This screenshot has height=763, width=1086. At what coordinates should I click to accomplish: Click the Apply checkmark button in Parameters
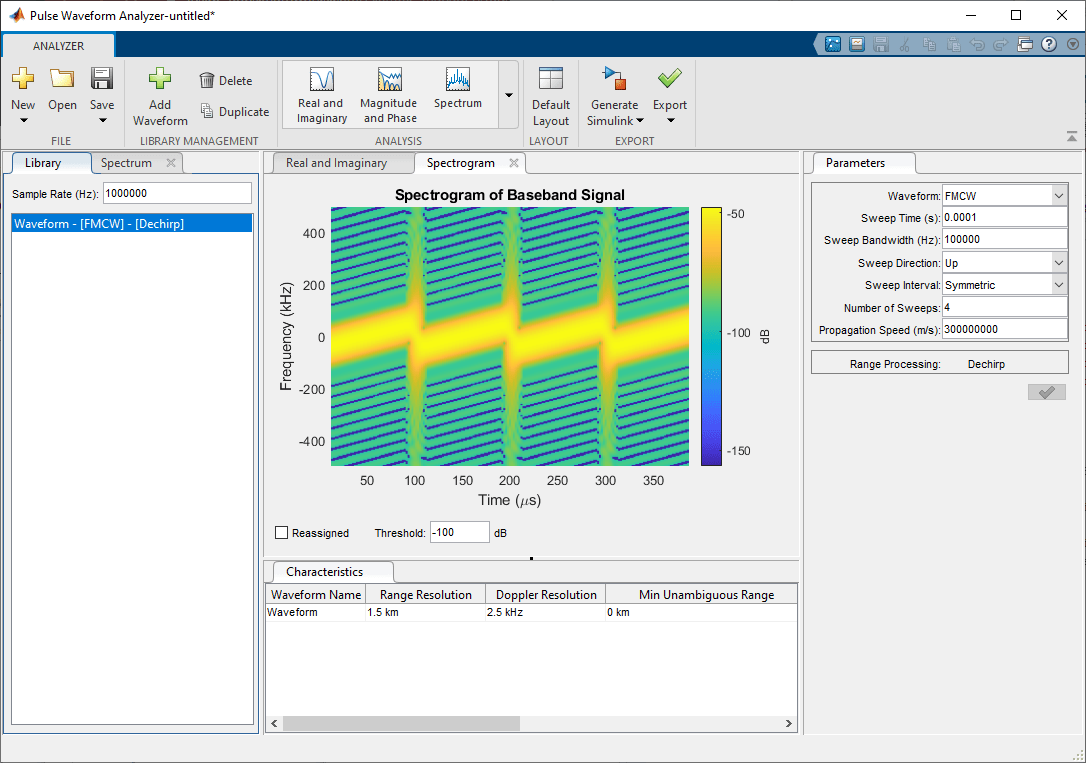pyautogui.click(x=1046, y=392)
